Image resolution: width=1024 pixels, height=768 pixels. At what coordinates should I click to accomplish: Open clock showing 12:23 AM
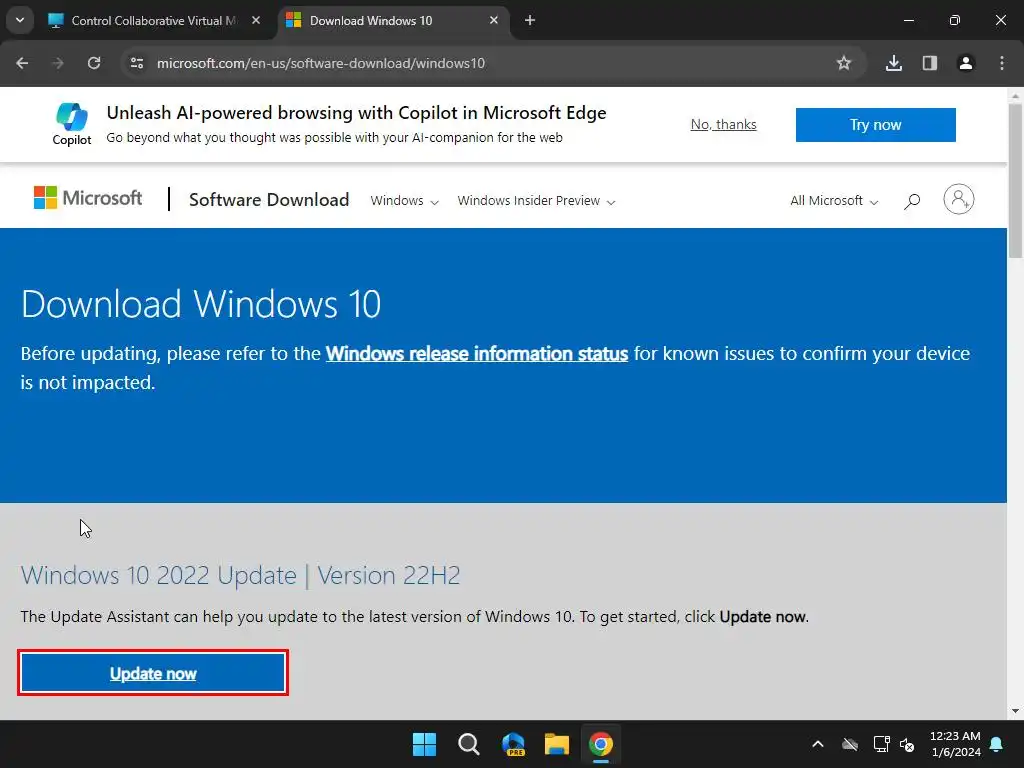(955, 744)
